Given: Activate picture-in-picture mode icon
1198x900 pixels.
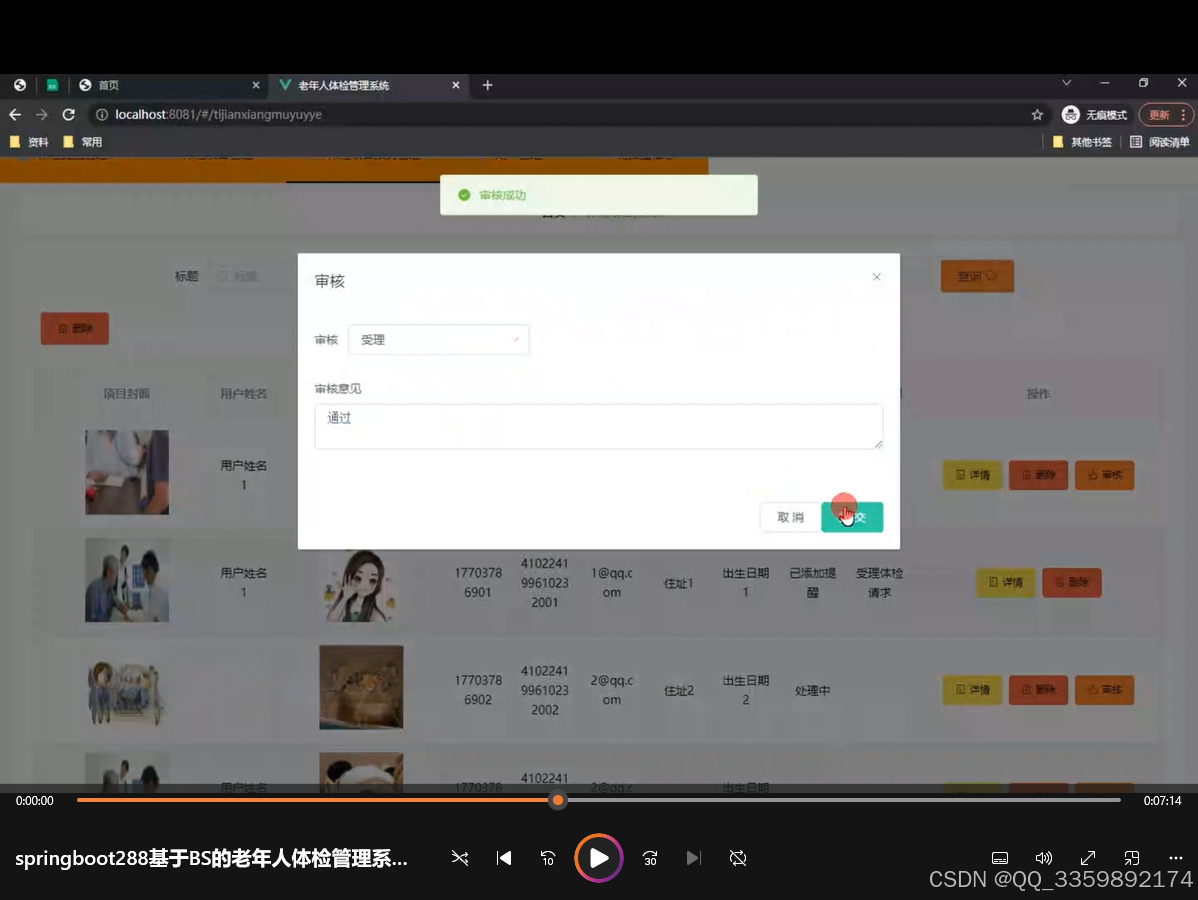Looking at the screenshot, I should (1133, 858).
